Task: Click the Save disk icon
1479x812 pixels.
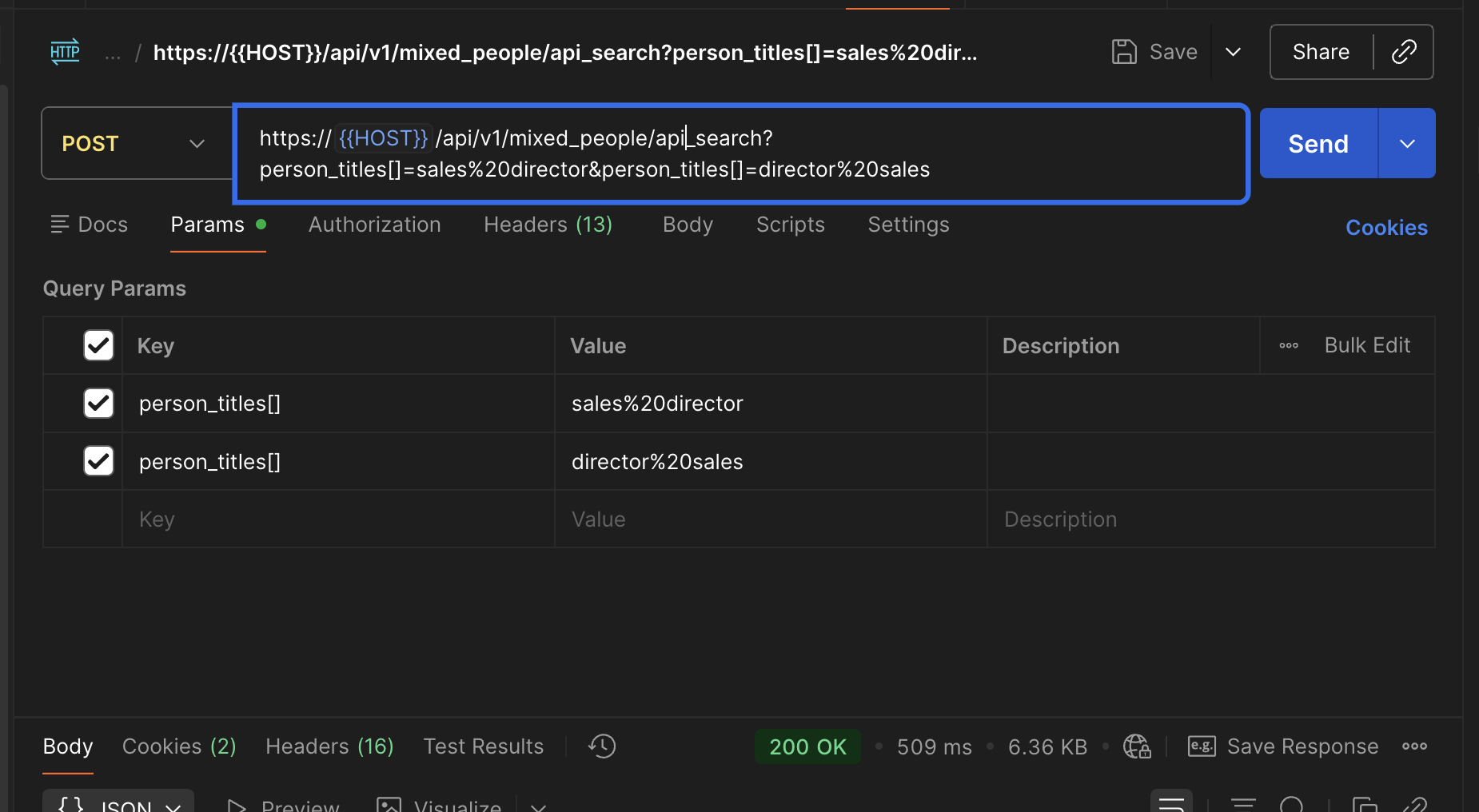Action: 1124,52
